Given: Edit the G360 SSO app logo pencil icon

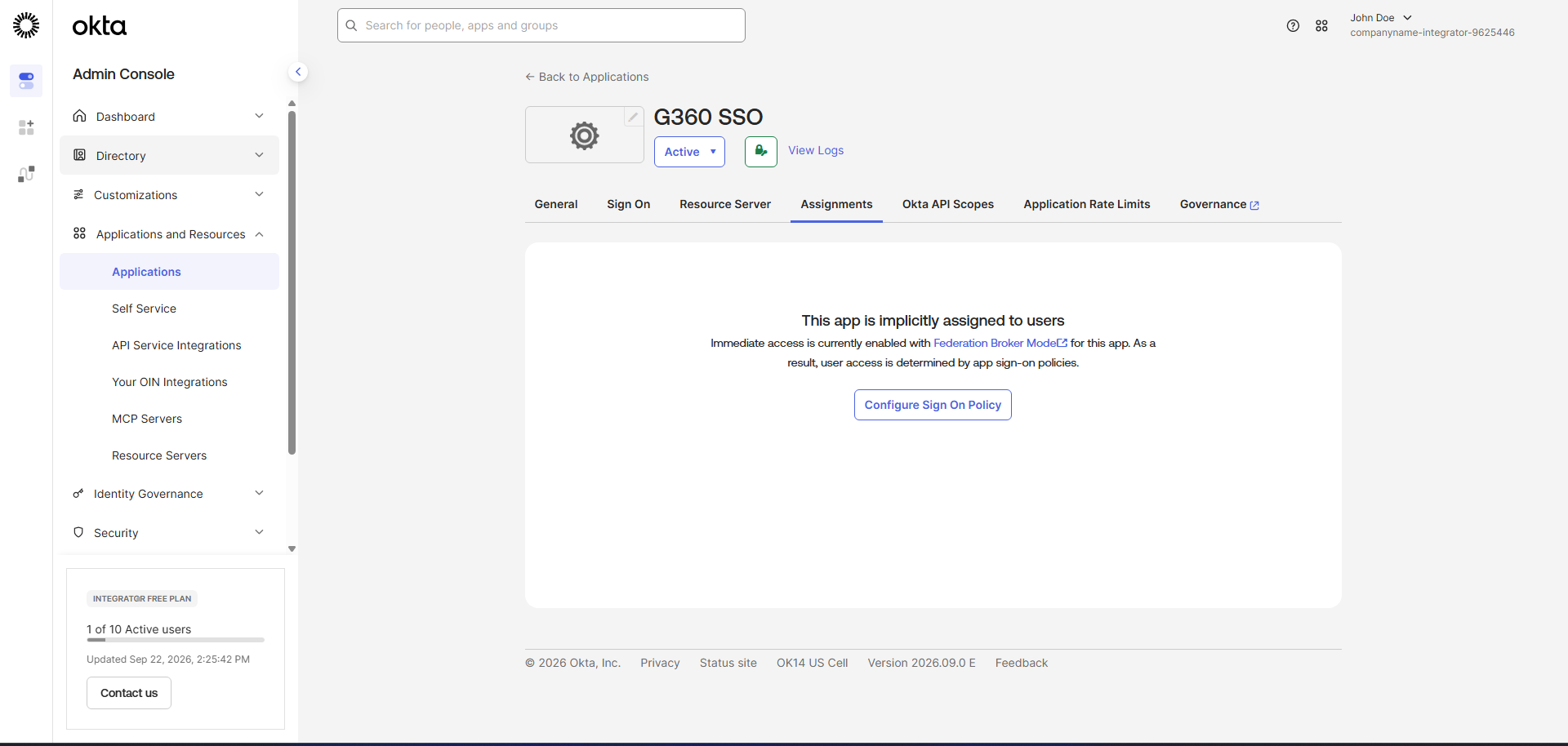Looking at the screenshot, I should [x=633, y=117].
